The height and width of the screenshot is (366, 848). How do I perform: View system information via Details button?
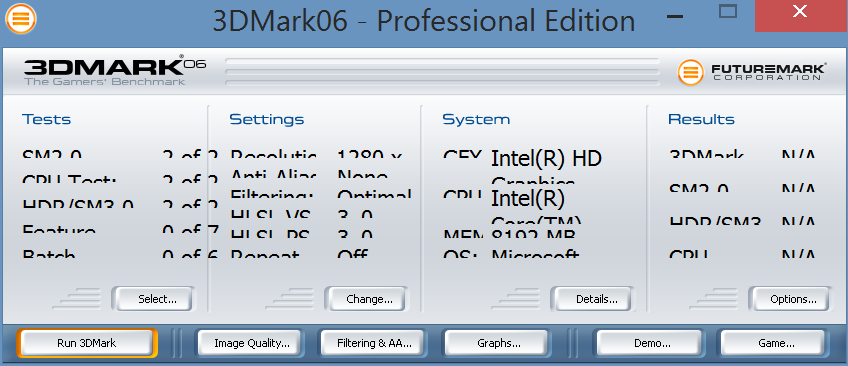[x=593, y=299]
